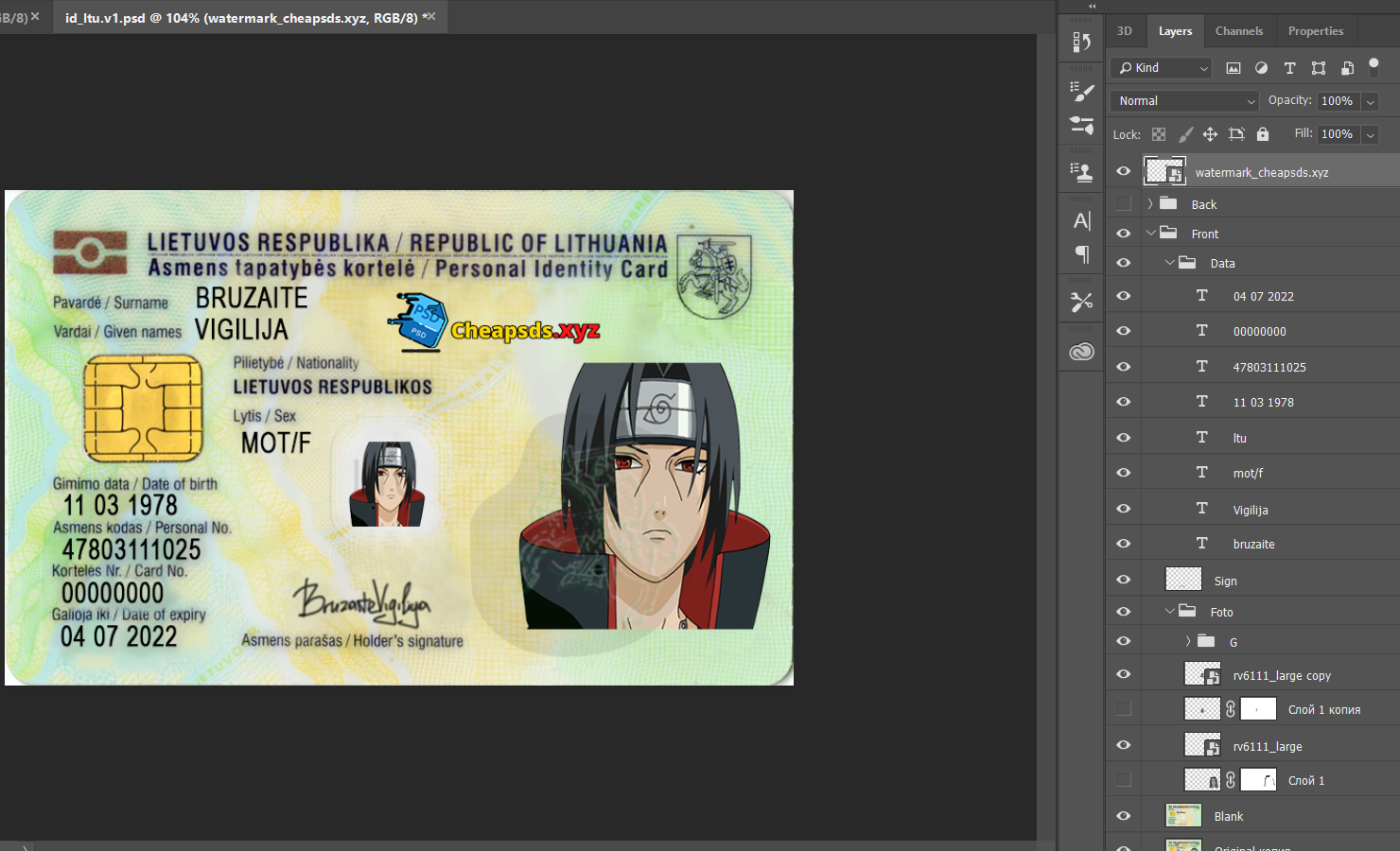Click the Blank layer thumbnail
This screenshot has height=851, width=1400.
pos(1183,815)
